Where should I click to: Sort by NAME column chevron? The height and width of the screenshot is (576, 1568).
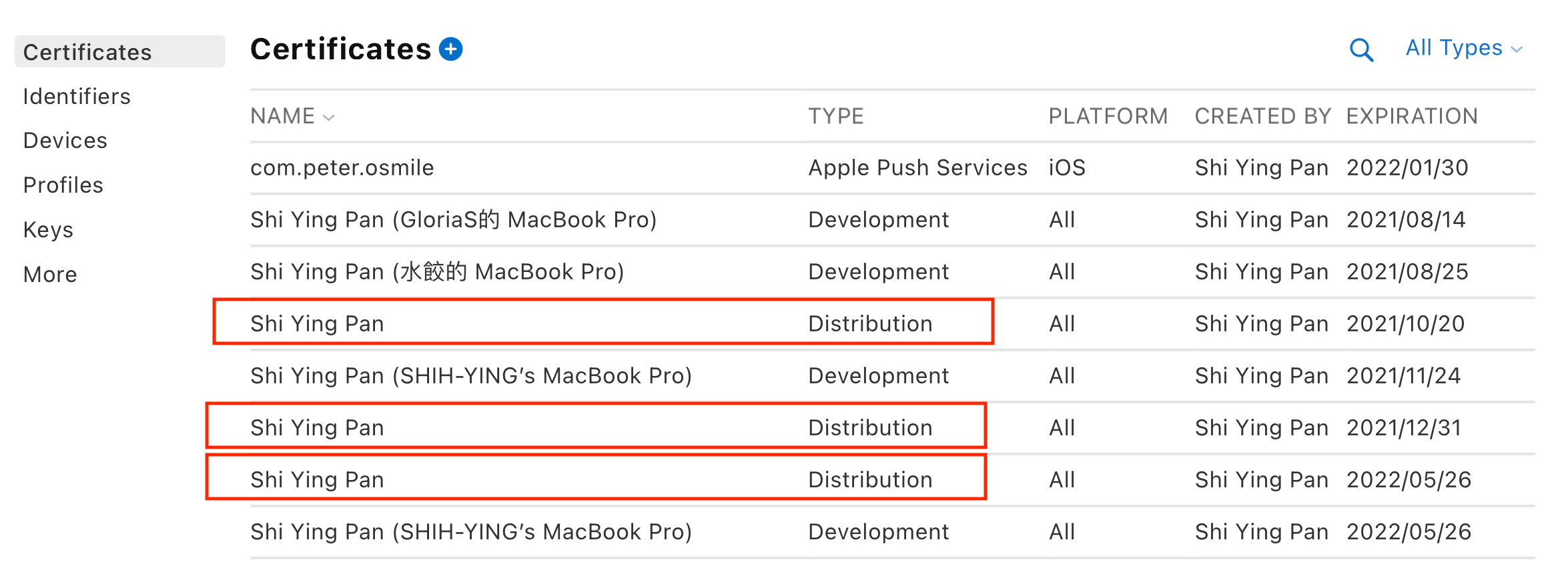[x=328, y=118]
